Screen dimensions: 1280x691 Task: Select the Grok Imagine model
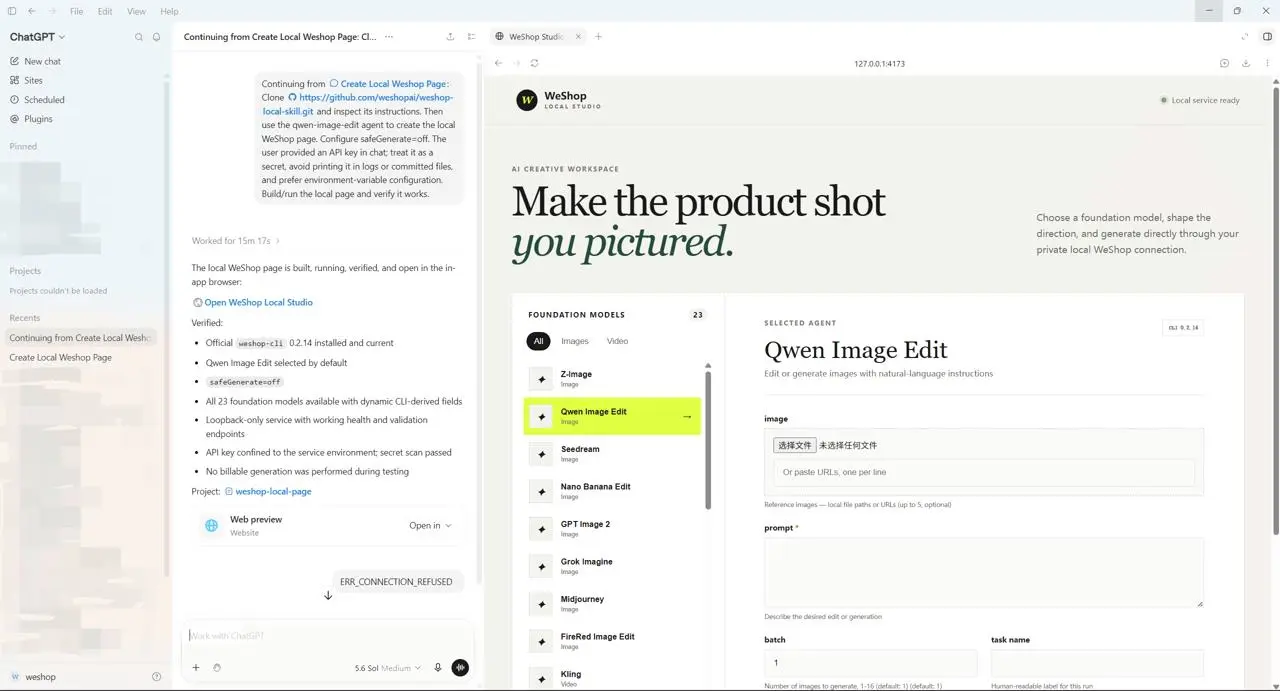pos(612,566)
